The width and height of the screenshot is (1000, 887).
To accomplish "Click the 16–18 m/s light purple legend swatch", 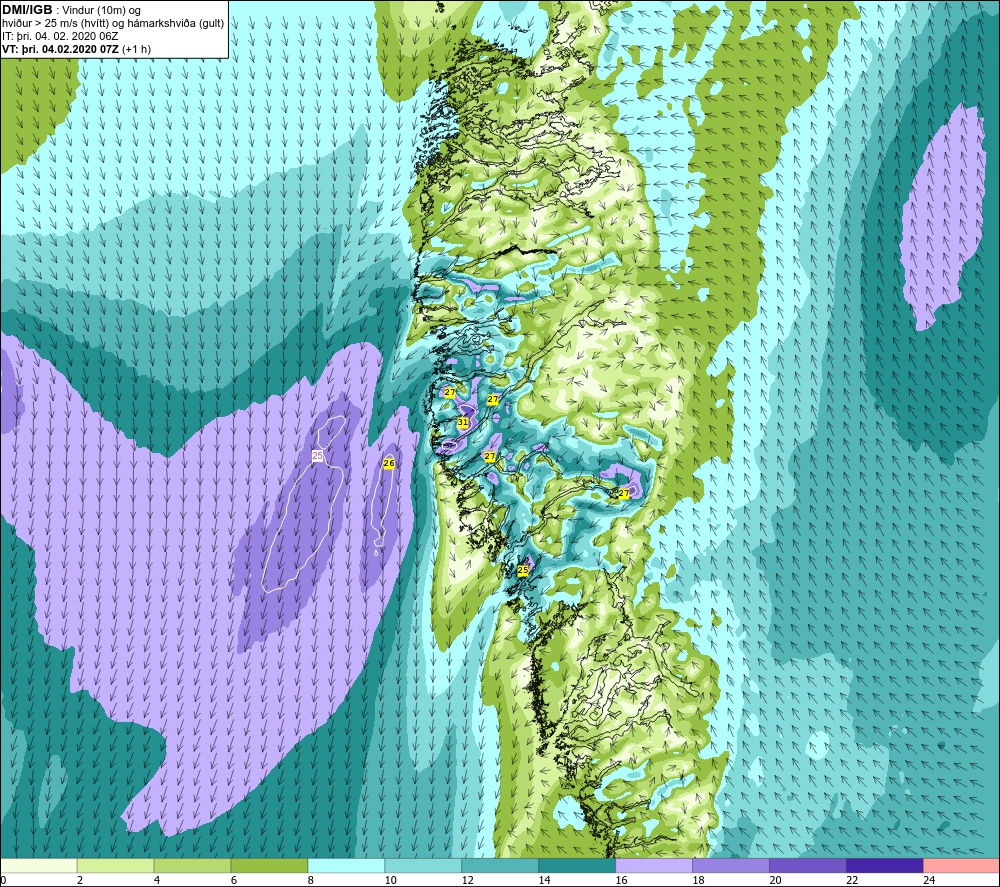I will coord(654,865).
